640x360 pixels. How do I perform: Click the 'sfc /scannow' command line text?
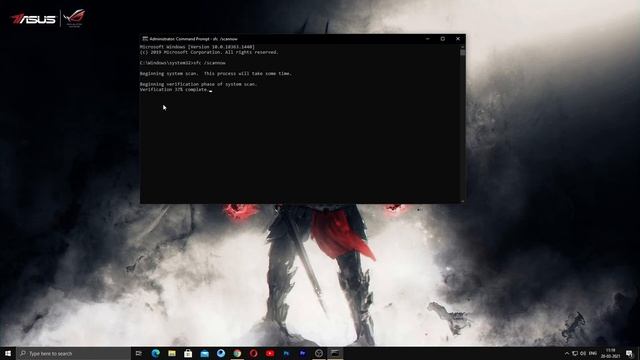point(210,63)
